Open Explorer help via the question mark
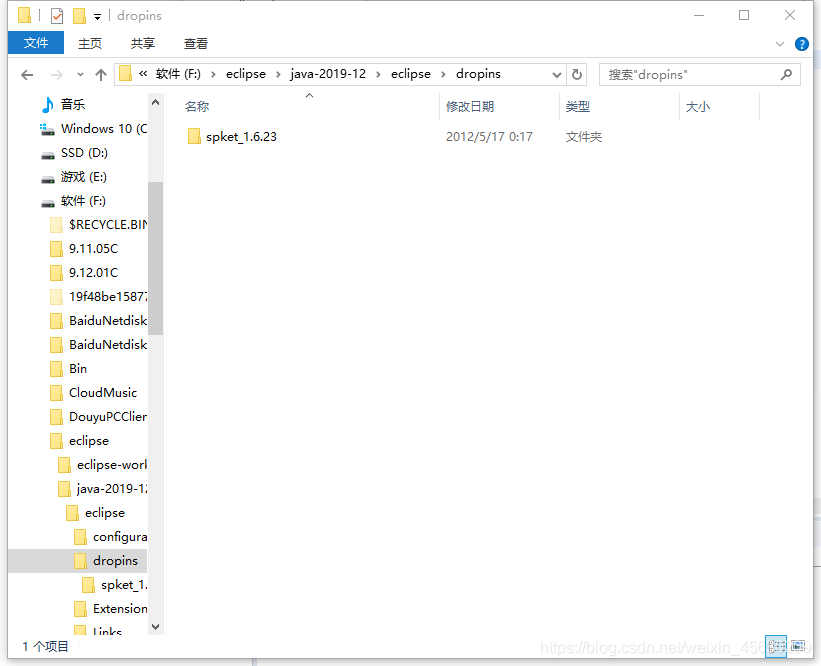Viewport: 821px width, 666px height. [801, 44]
